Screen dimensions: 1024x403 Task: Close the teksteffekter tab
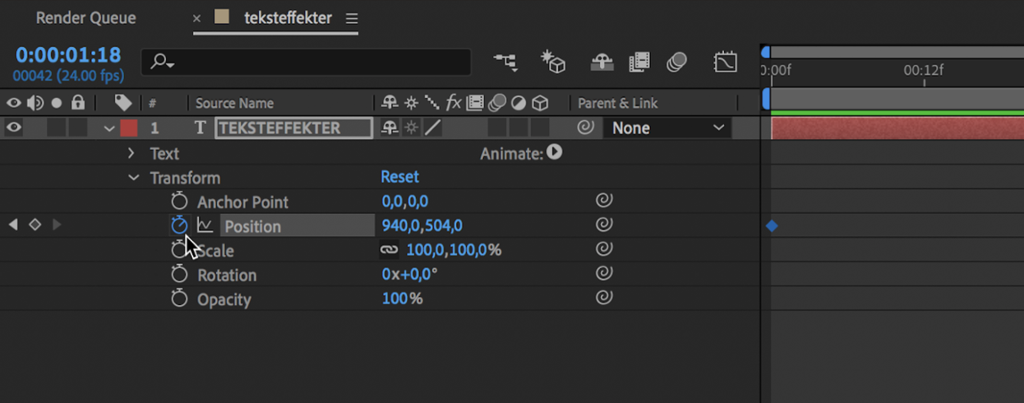(197, 19)
